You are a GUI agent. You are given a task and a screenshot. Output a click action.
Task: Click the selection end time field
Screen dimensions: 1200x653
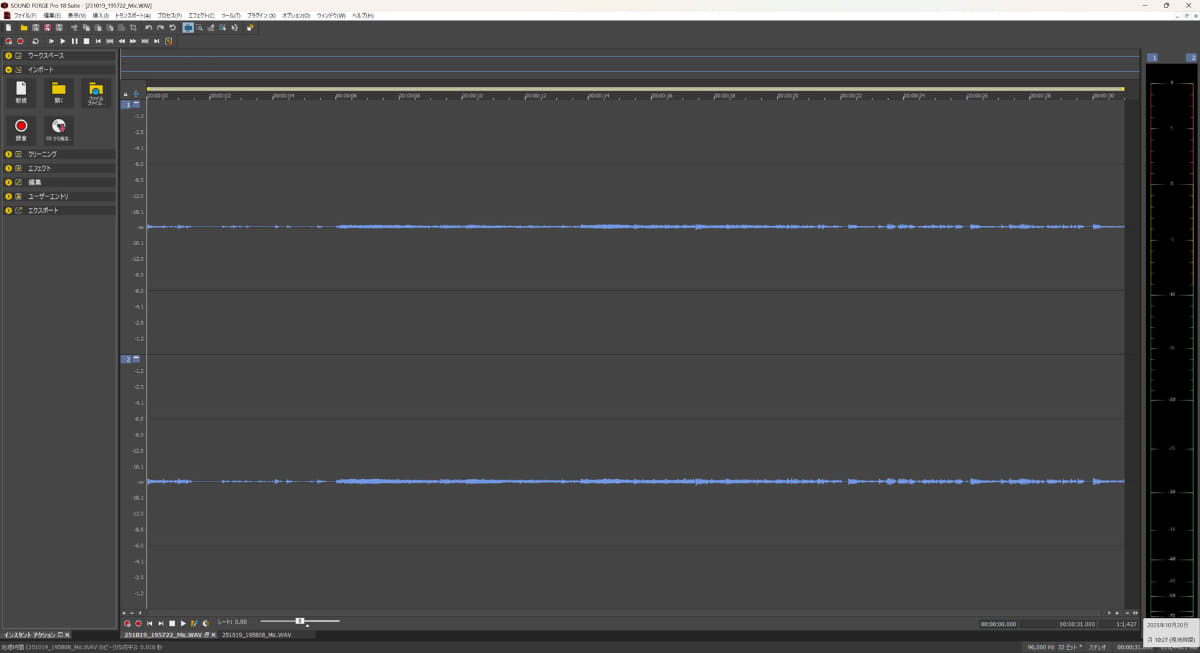click(1078, 623)
